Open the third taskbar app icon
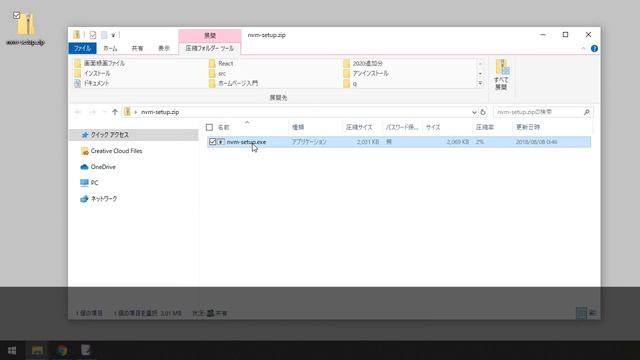This screenshot has height=360, width=640. tap(86, 350)
